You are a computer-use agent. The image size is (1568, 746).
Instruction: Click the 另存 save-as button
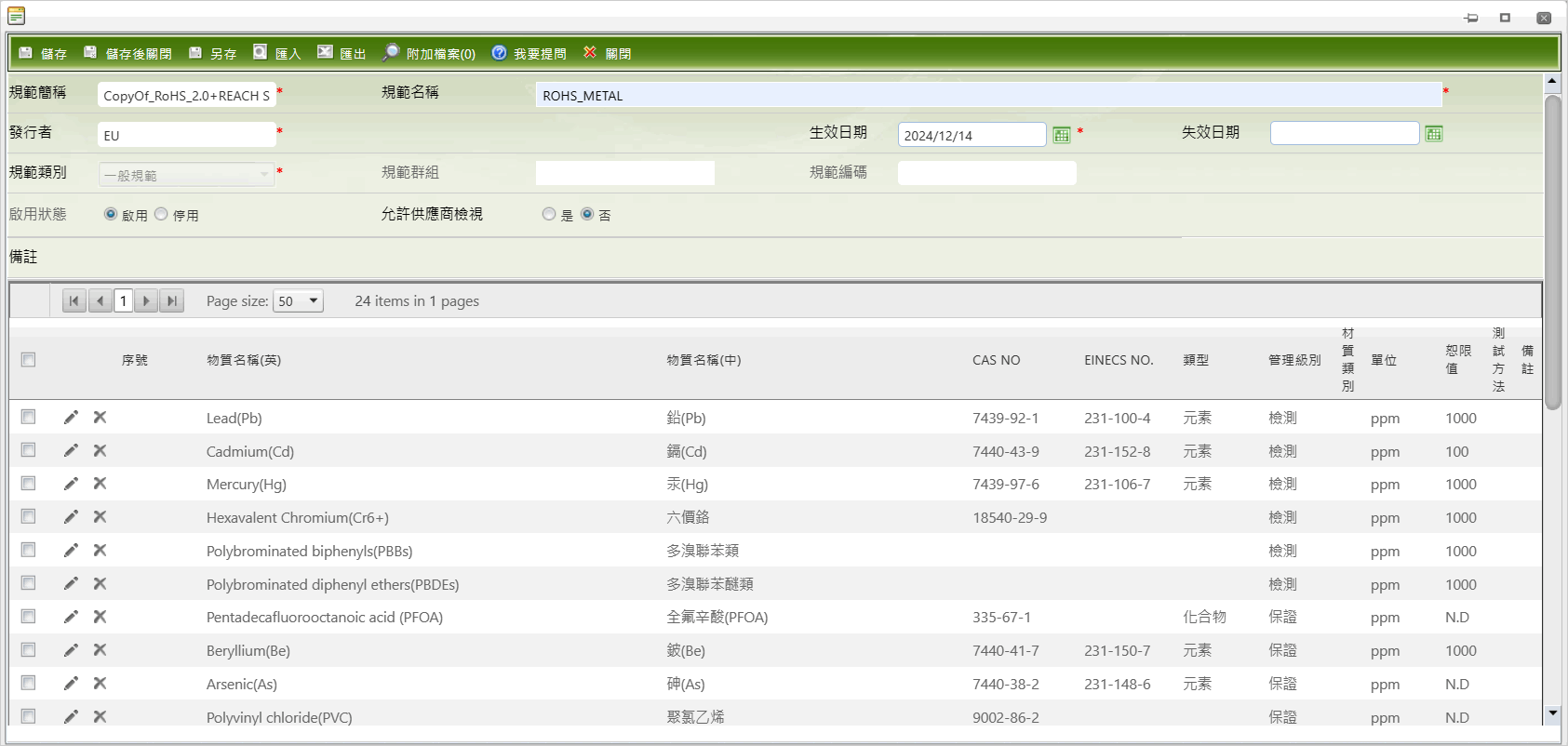[212, 54]
